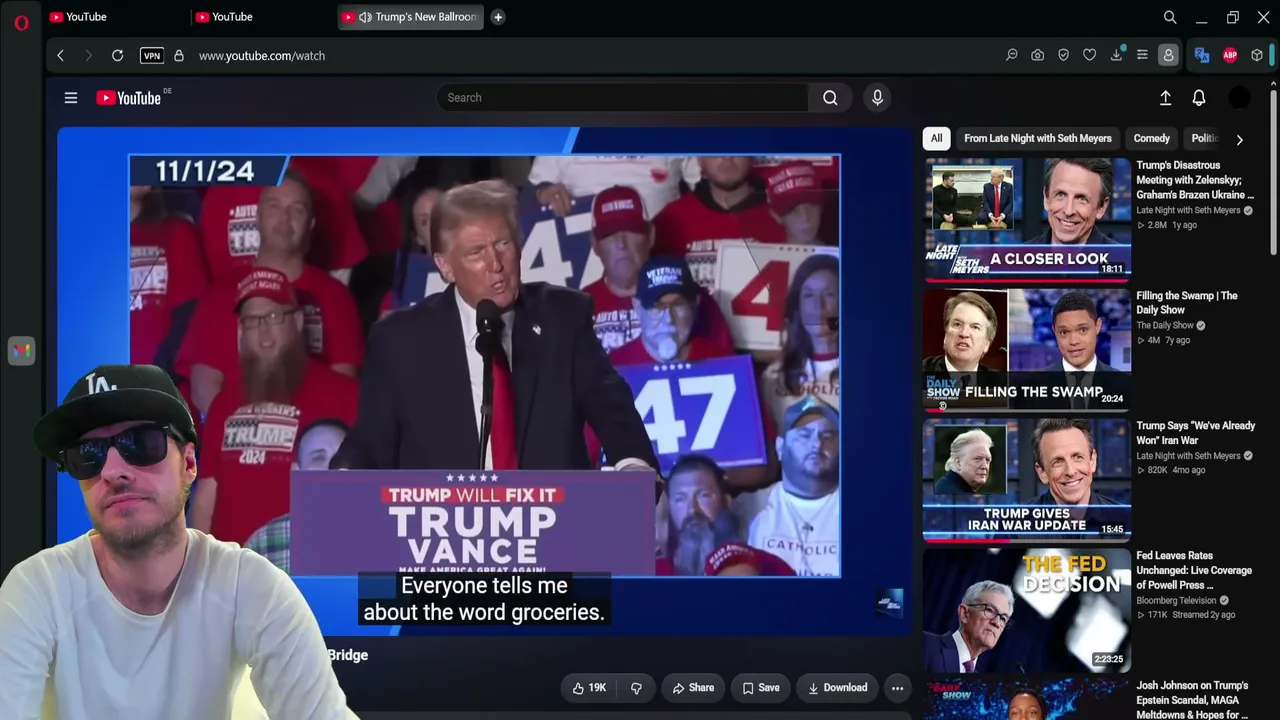Open the YouTube account avatar menu
This screenshot has width=1280, height=720.
(1239, 98)
